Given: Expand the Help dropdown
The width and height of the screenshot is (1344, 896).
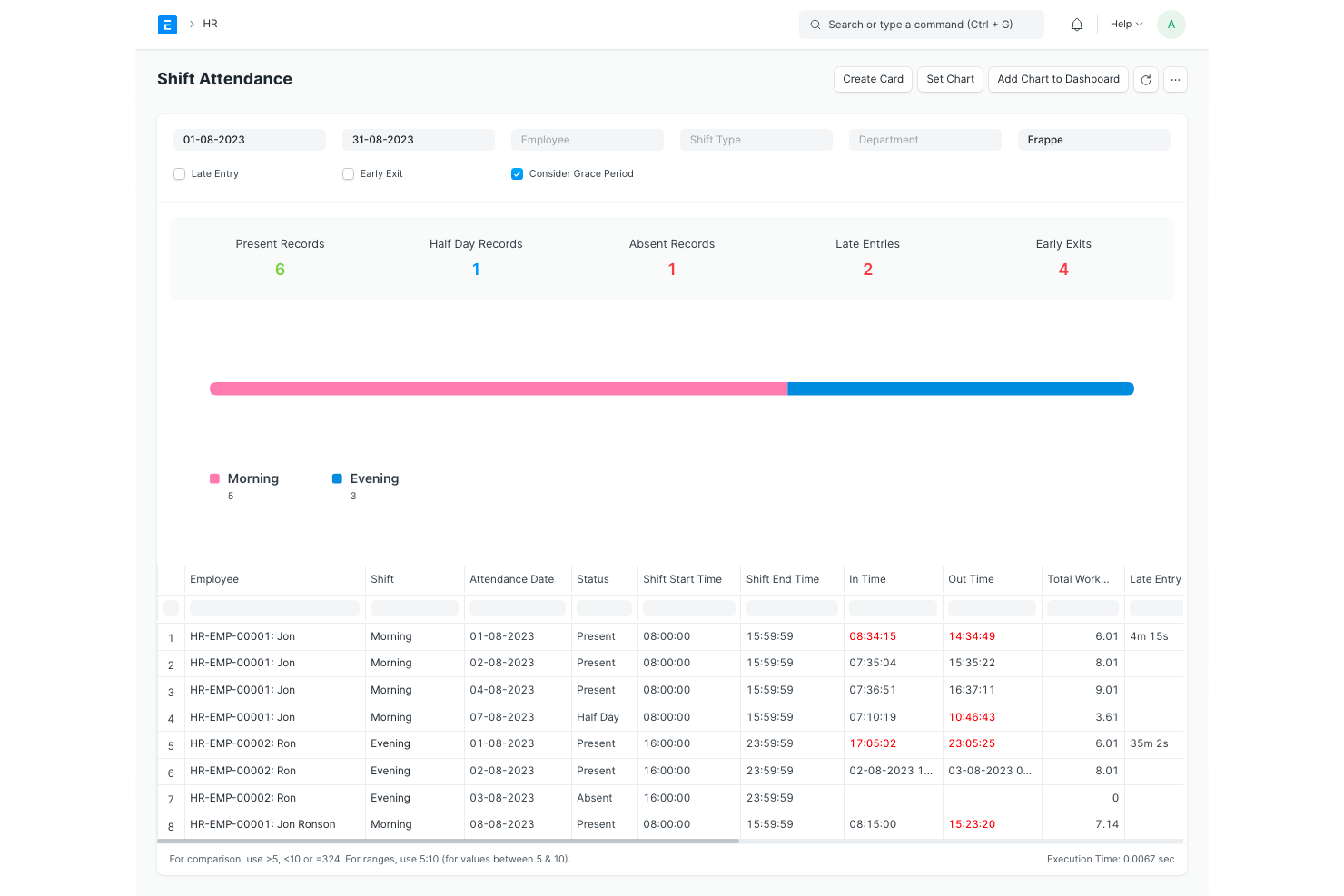Looking at the screenshot, I should (x=1126, y=25).
